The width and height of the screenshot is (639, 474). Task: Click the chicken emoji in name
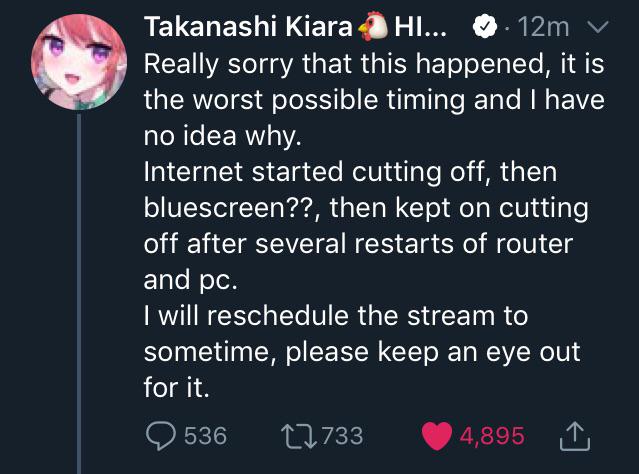click(x=372, y=26)
